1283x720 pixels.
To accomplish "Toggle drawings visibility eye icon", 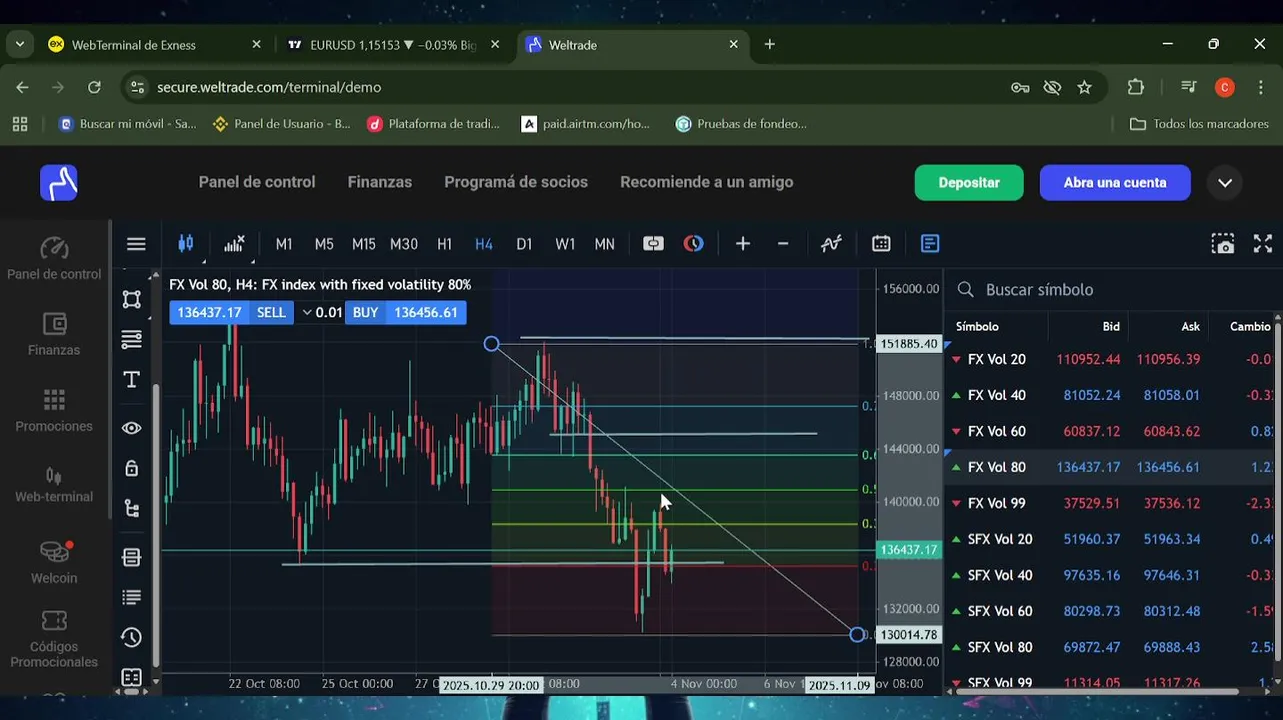I will tap(131, 428).
